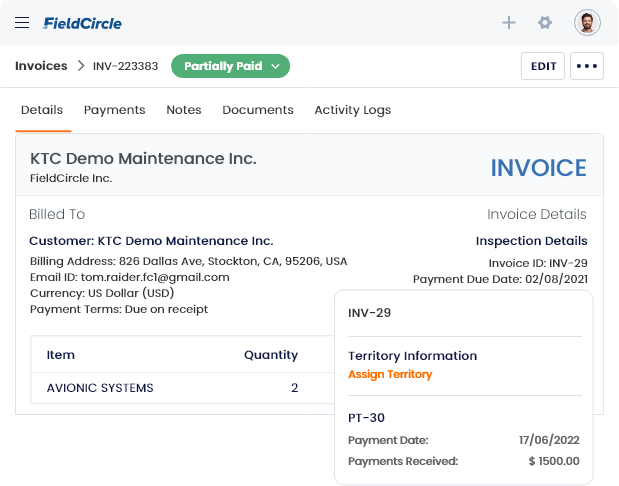Image resolution: width=619 pixels, height=486 pixels.
Task: Click Payment Due Date: 02/08/2021
Action: [x=500, y=279]
